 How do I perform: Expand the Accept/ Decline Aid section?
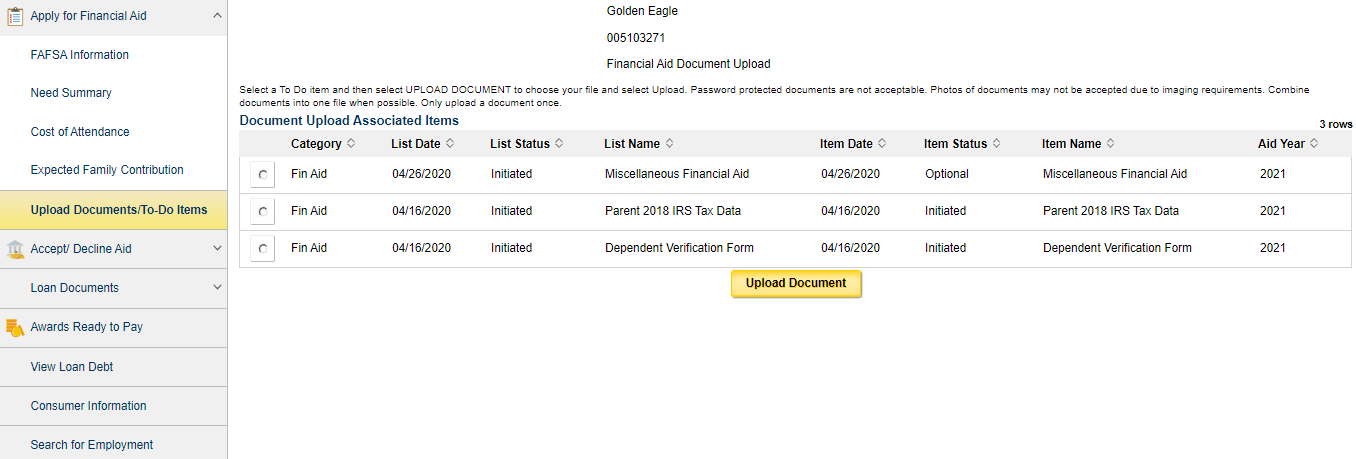click(217, 249)
